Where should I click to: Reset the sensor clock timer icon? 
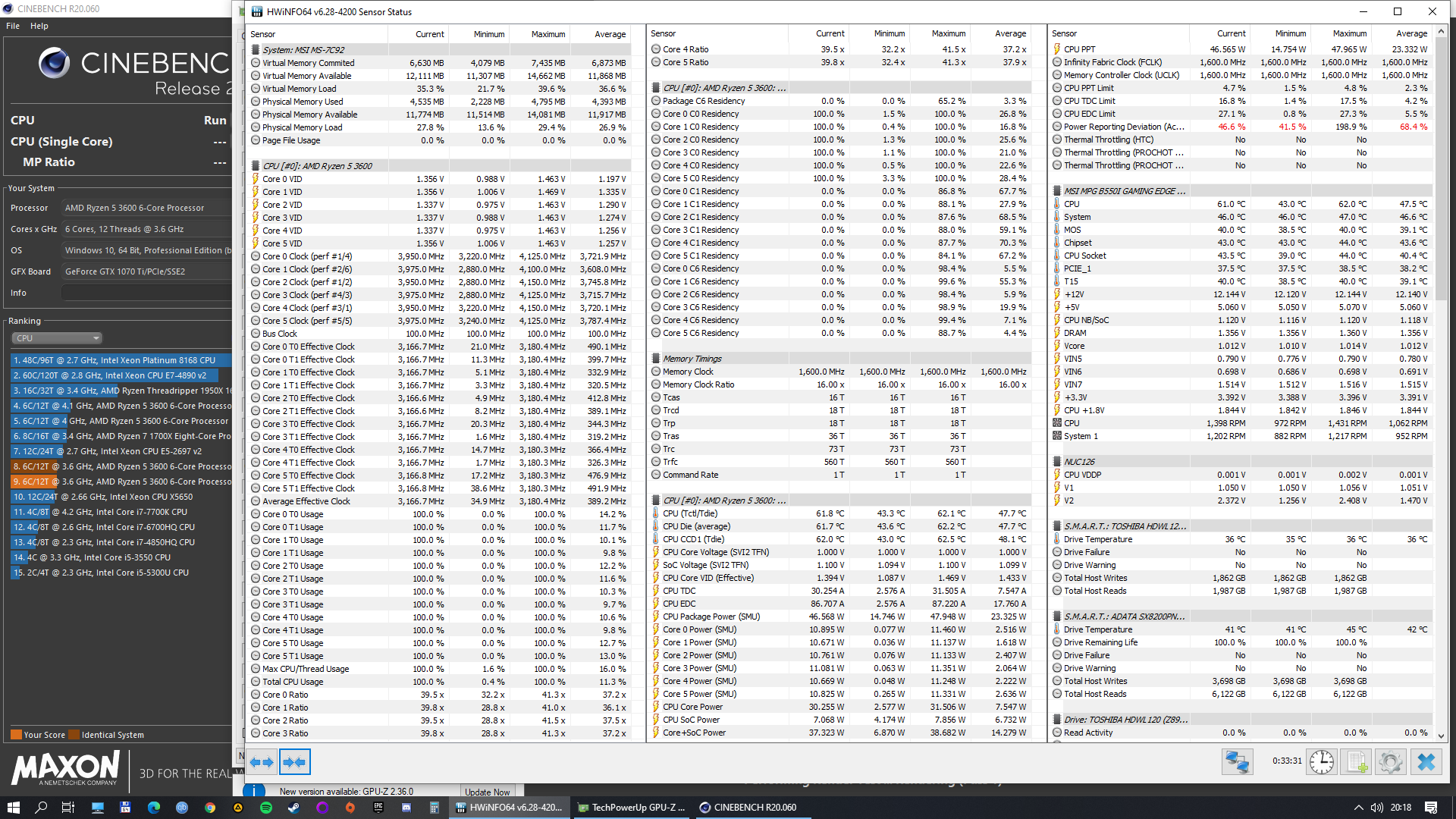tap(1322, 761)
